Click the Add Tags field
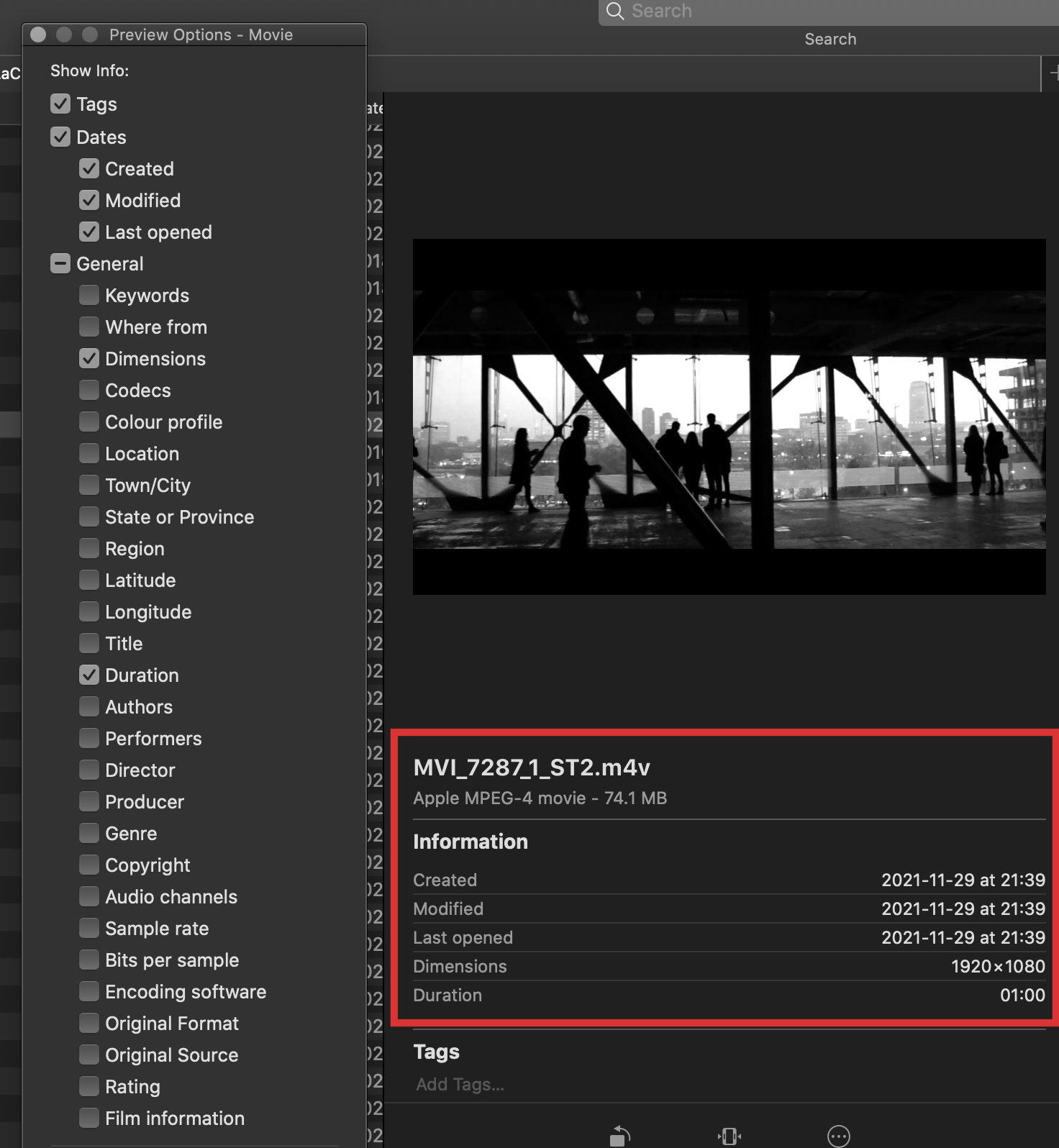 [460, 1084]
